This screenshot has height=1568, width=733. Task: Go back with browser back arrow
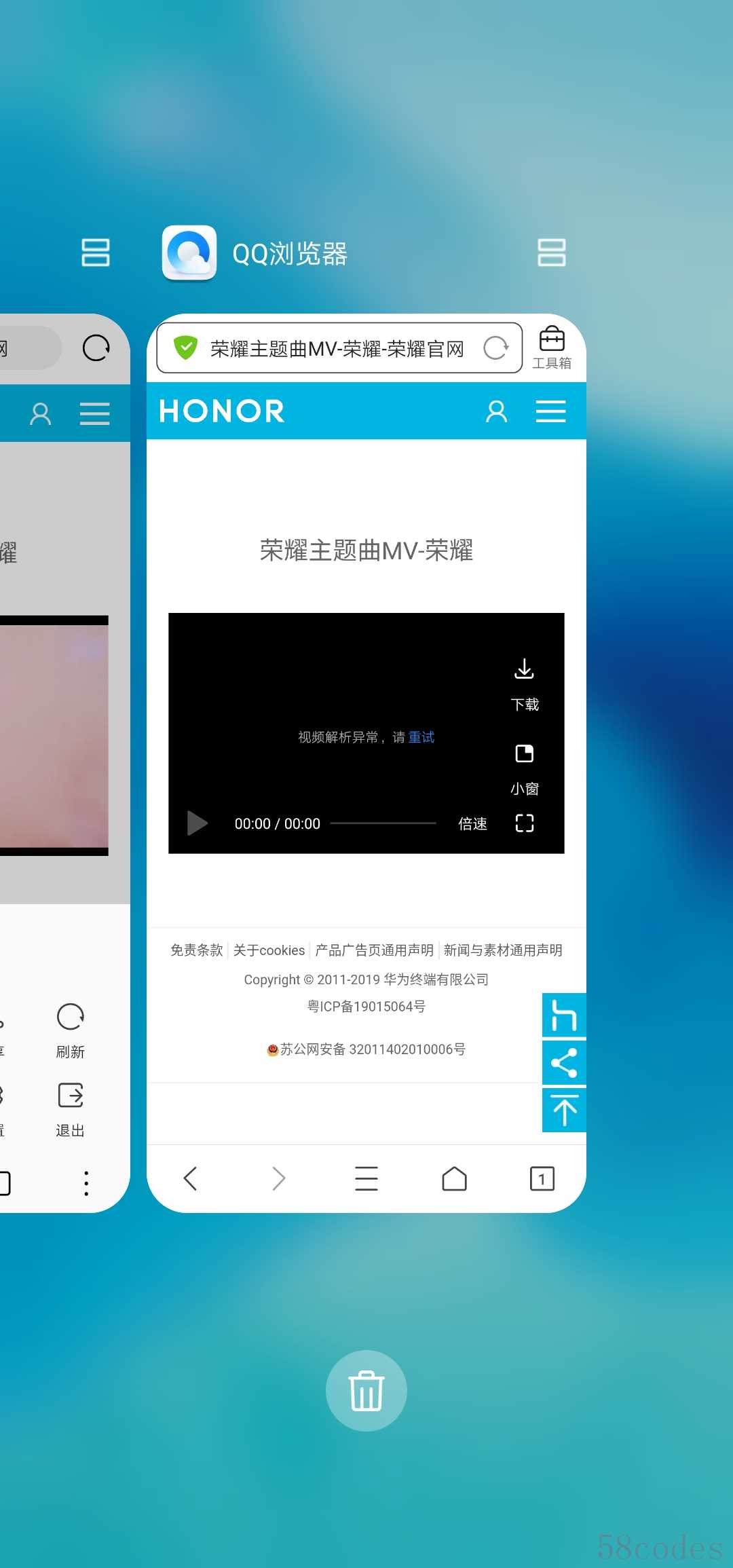pos(191,1179)
